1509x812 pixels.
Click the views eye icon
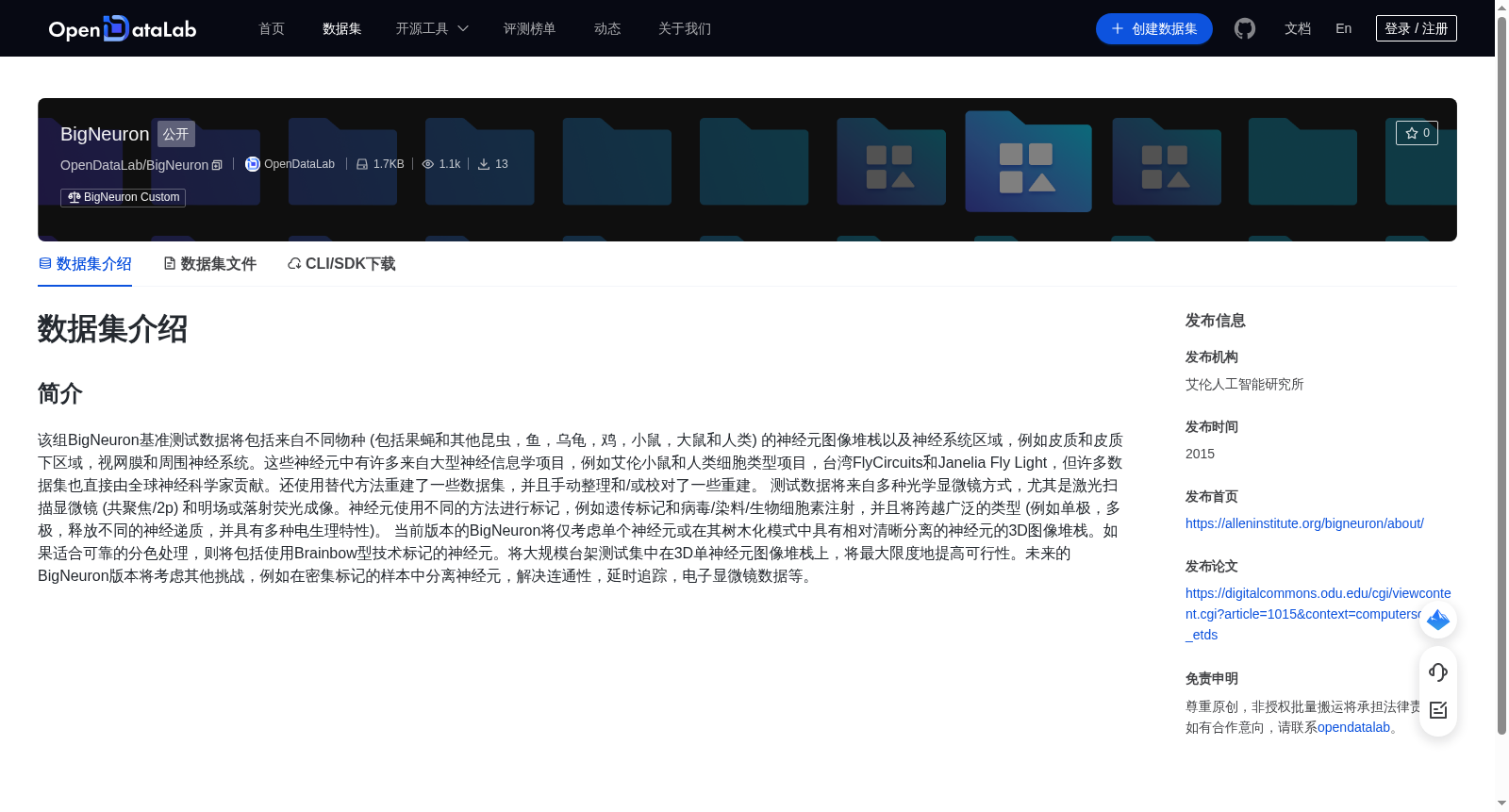[428, 164]
